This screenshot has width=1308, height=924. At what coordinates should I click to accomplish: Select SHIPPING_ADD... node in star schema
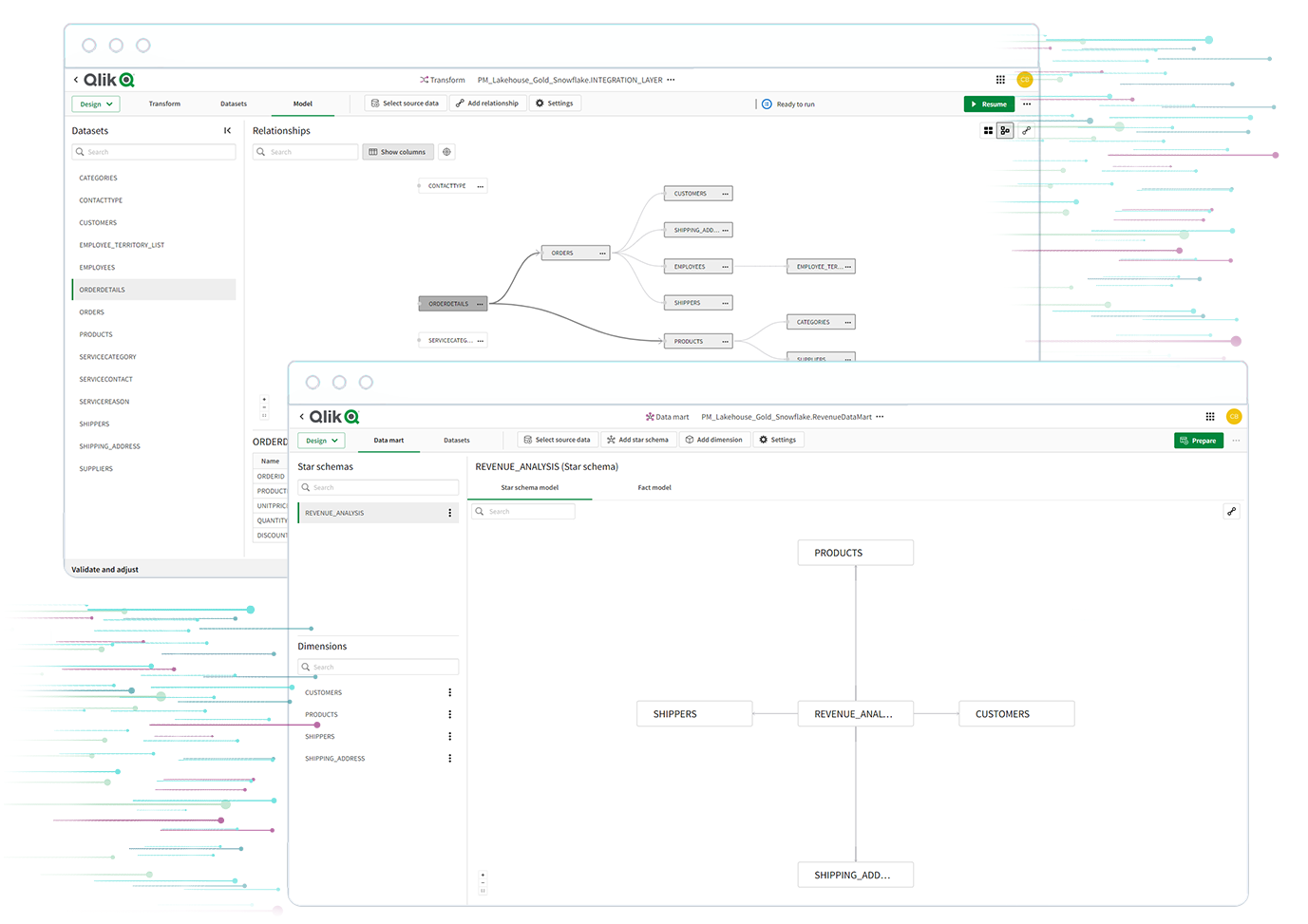pyautogui.click(x=856, y=876)
